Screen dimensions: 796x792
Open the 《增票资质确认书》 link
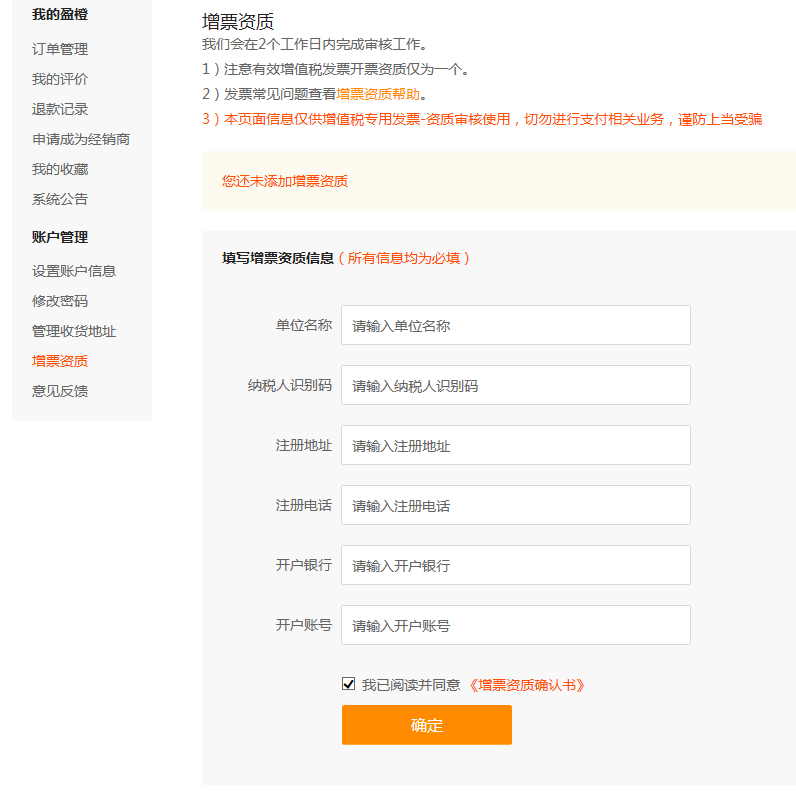(x=526, y=685)
